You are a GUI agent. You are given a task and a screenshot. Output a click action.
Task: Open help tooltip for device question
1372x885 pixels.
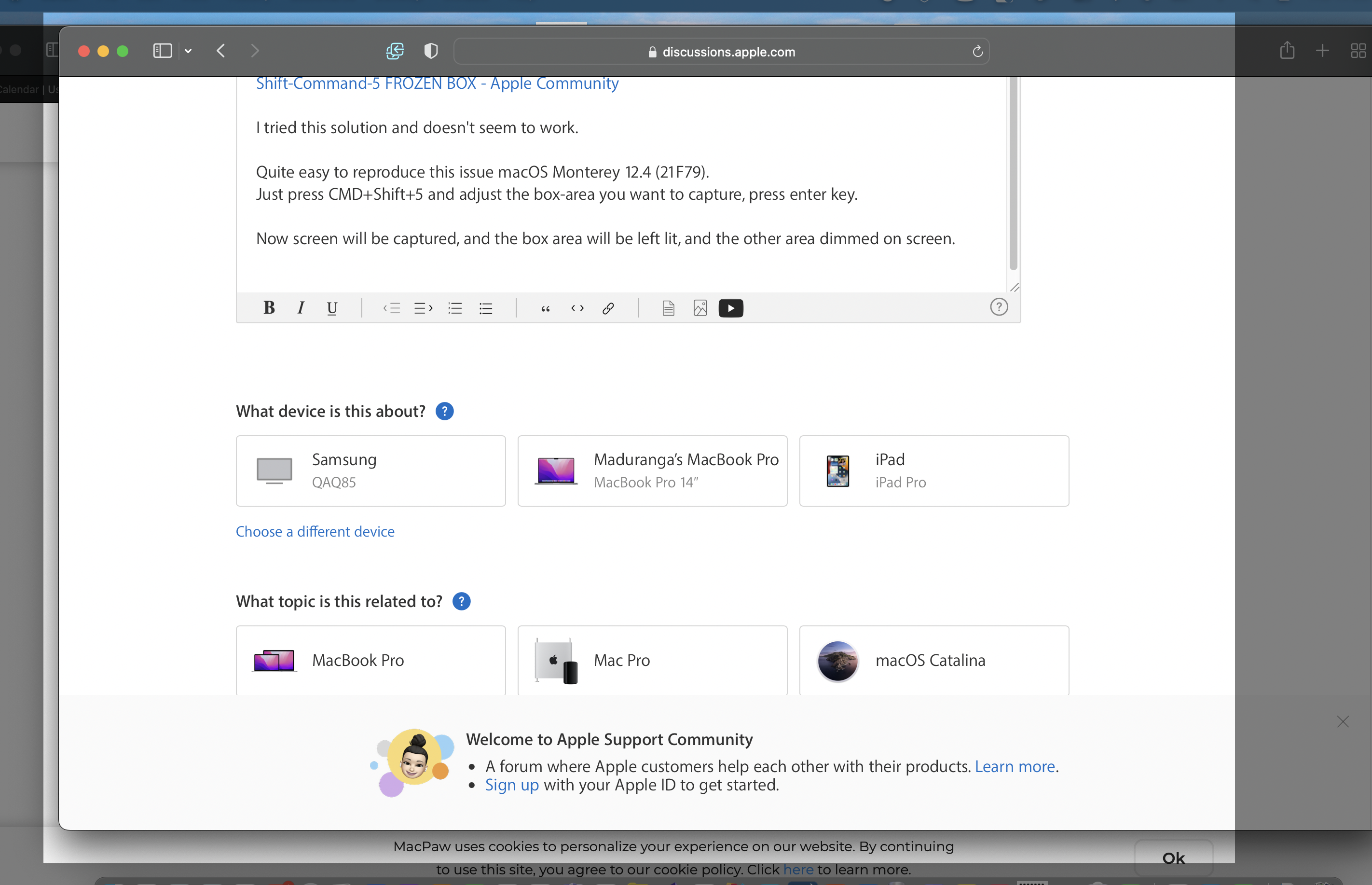pyautogui.click(x=444, y=412)
